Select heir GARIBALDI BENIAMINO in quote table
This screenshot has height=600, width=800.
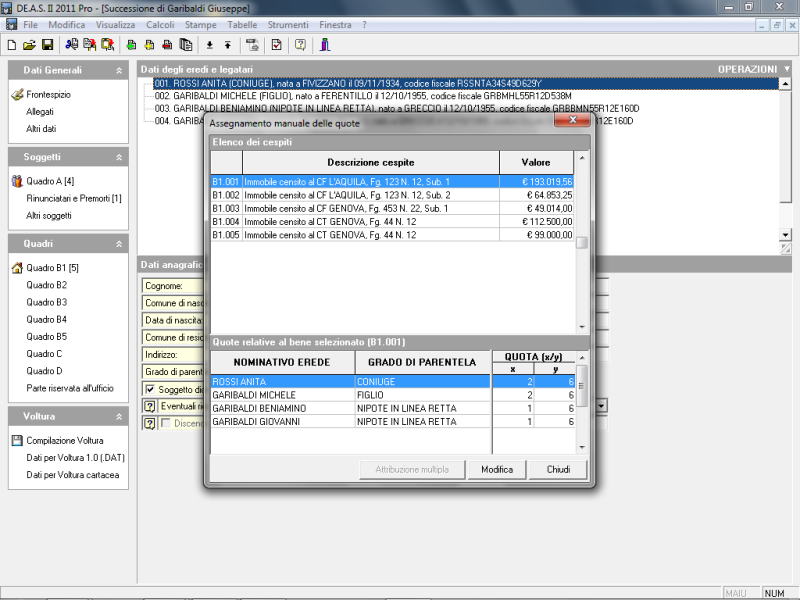click(x=393, y=408)
